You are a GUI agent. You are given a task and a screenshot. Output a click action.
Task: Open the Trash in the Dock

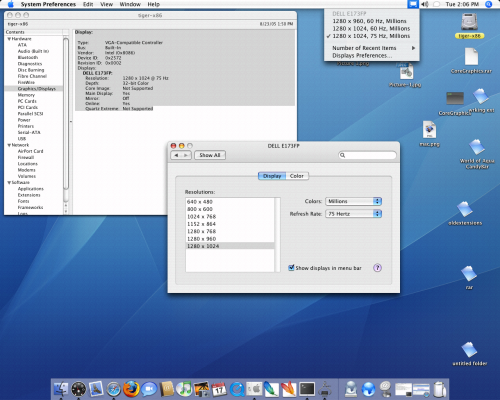click(x=440, y=389)
